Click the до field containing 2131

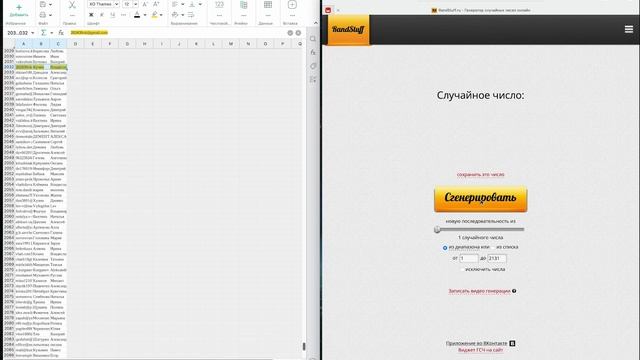point(497,258)
